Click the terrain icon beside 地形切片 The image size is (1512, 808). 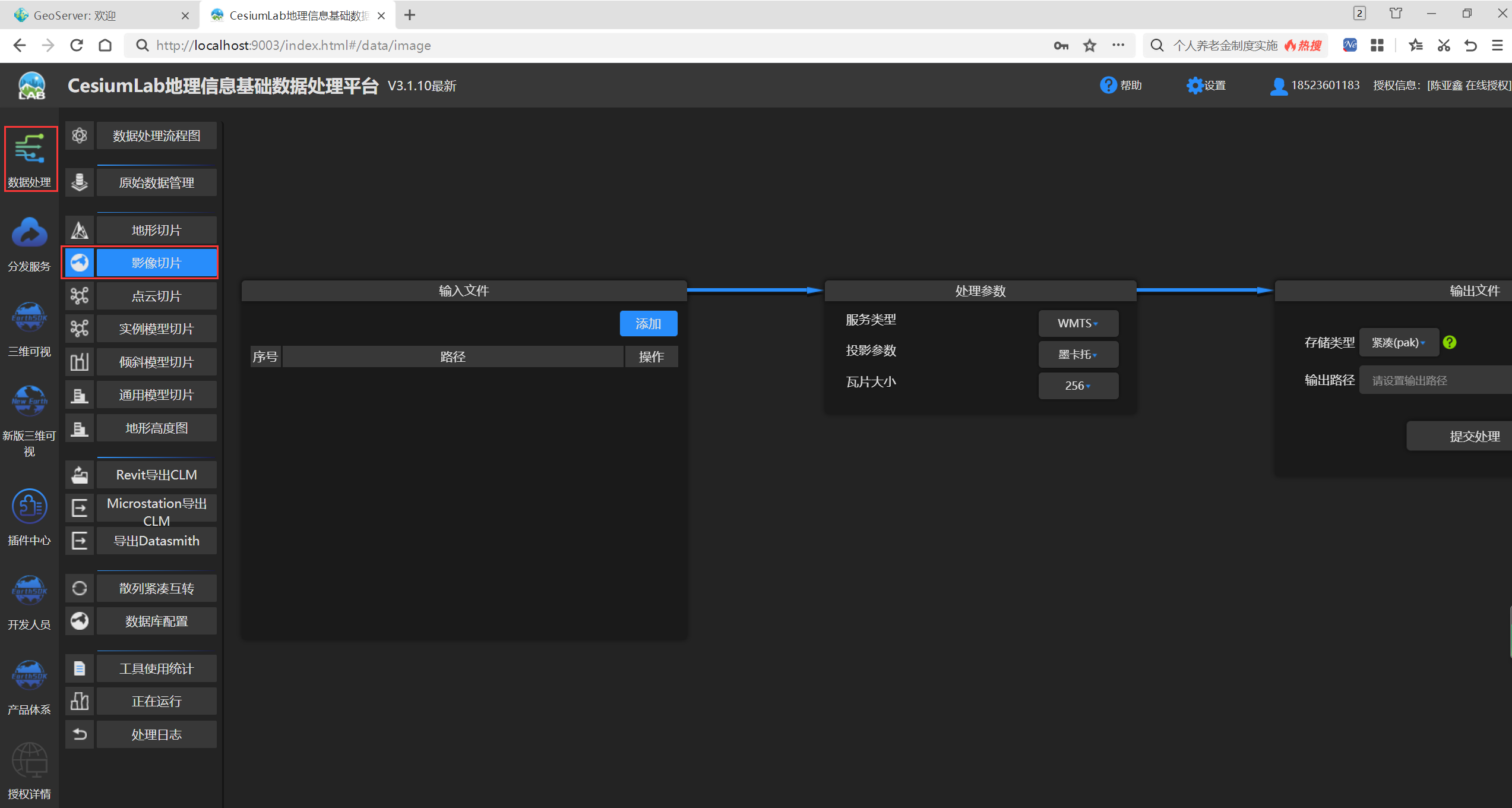tap(80, 230)
